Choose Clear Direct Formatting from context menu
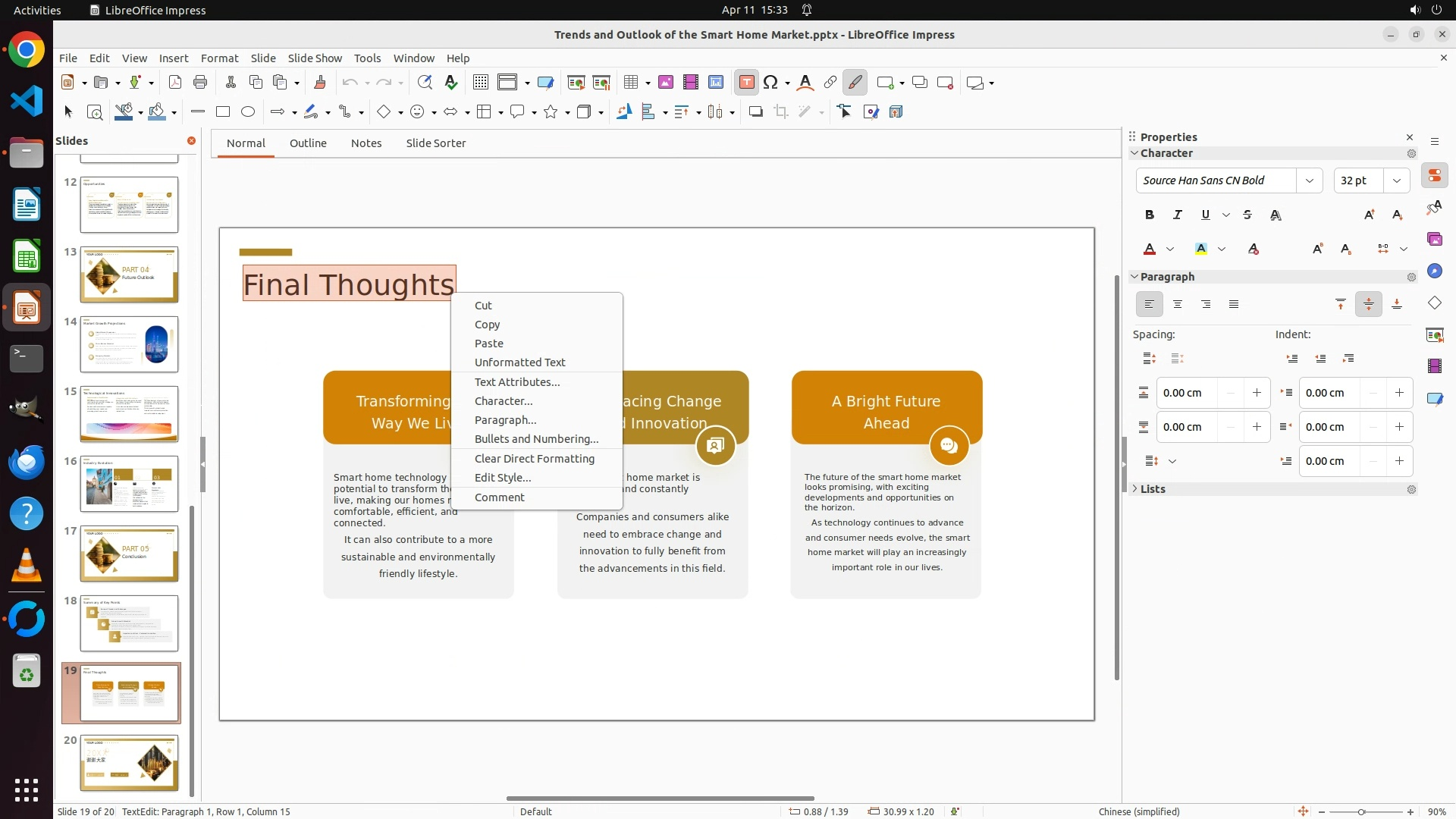The width and height of the screenshot is (1456, 819). (534, 459)
